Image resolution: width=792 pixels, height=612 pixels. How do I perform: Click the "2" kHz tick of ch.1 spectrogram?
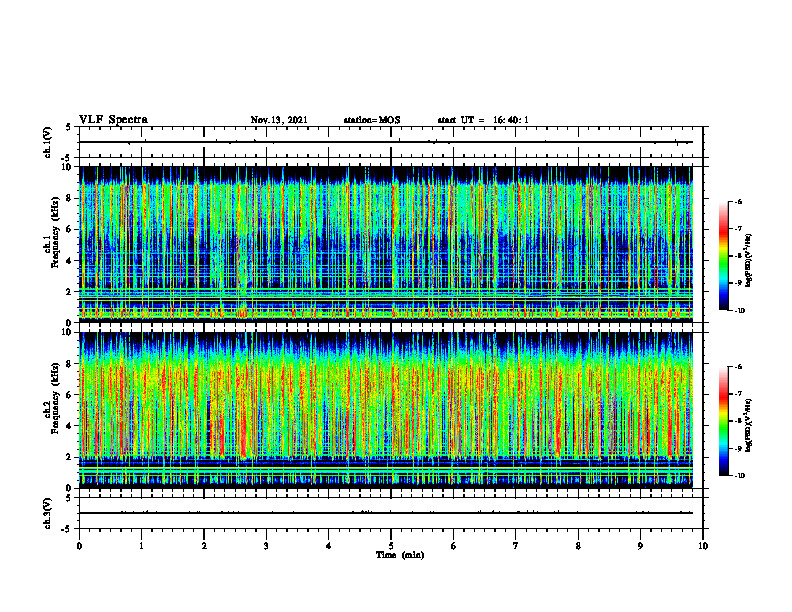[70, 291]
